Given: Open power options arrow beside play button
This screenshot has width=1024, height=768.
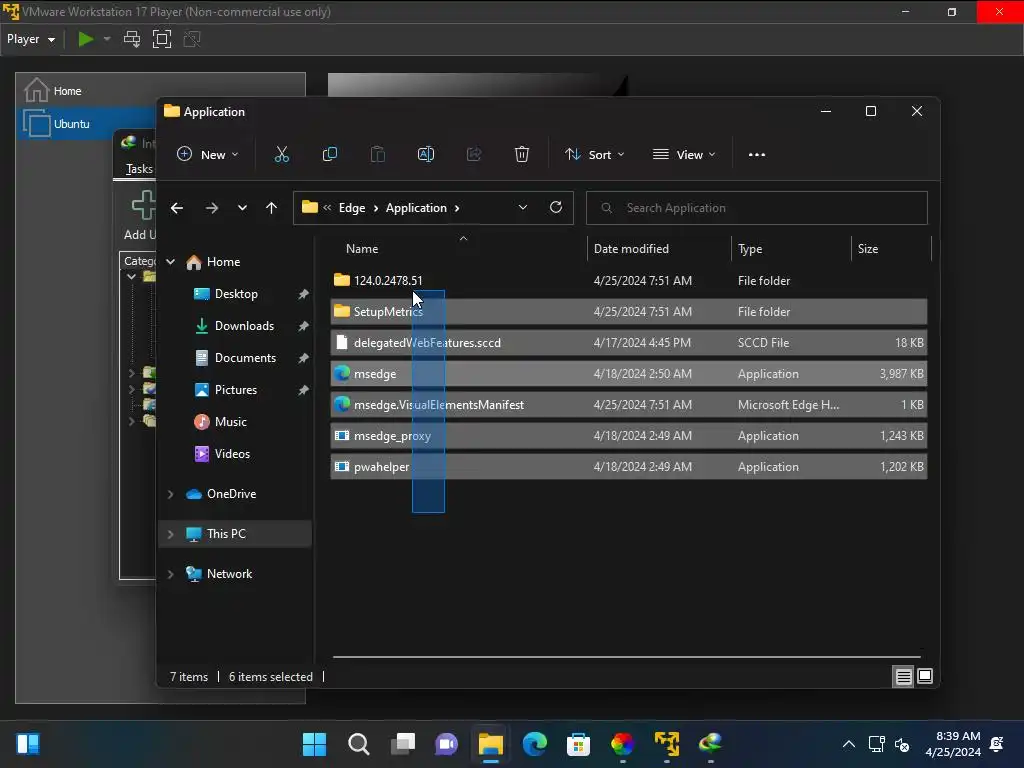Looking at the screenshot, I should coord(107,39).
